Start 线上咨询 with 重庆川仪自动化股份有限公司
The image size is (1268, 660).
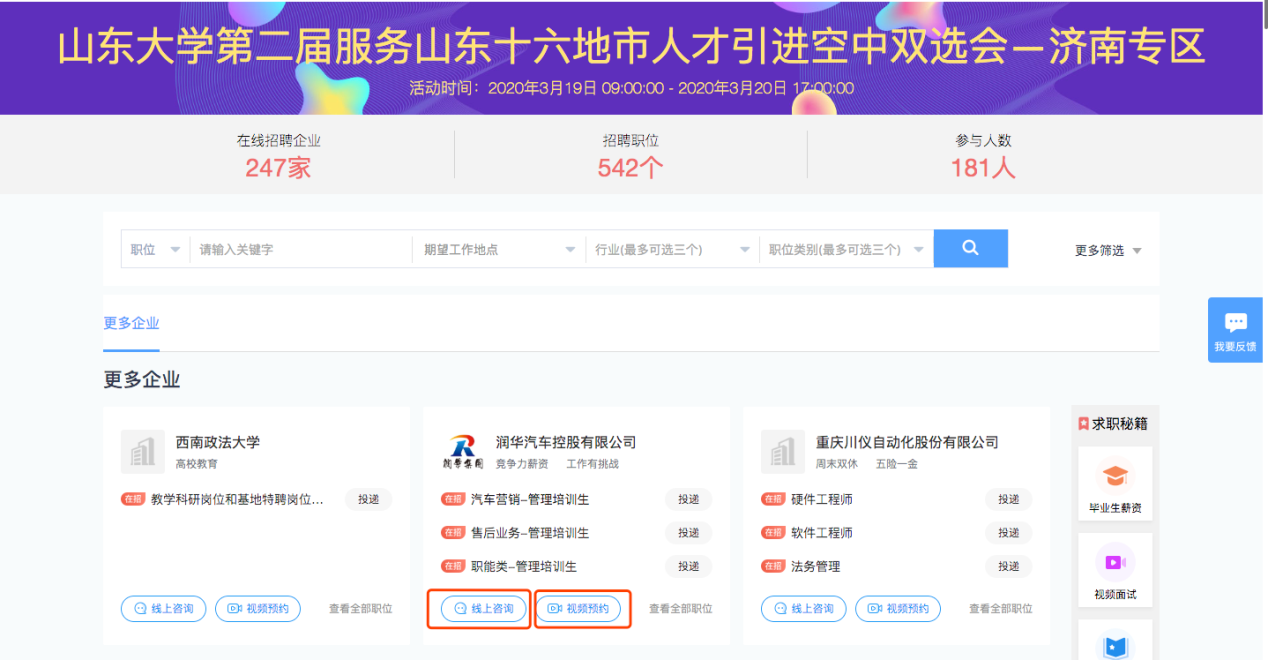[x=804, y=608]
